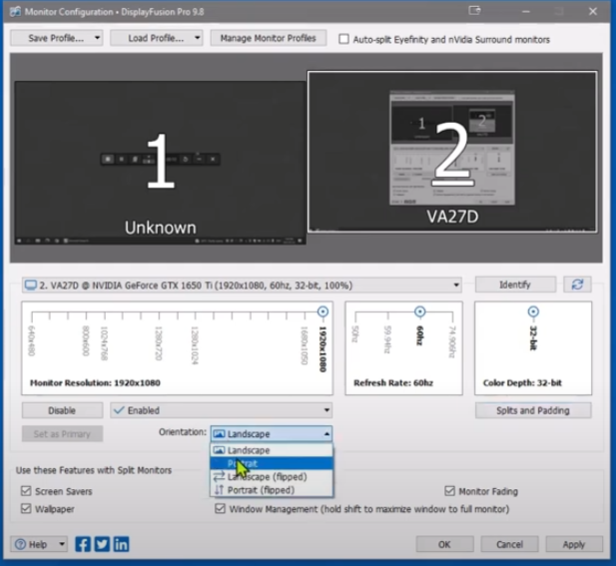
Task: Open the Save Profile dropdown arrow
Action: (97, 38)
